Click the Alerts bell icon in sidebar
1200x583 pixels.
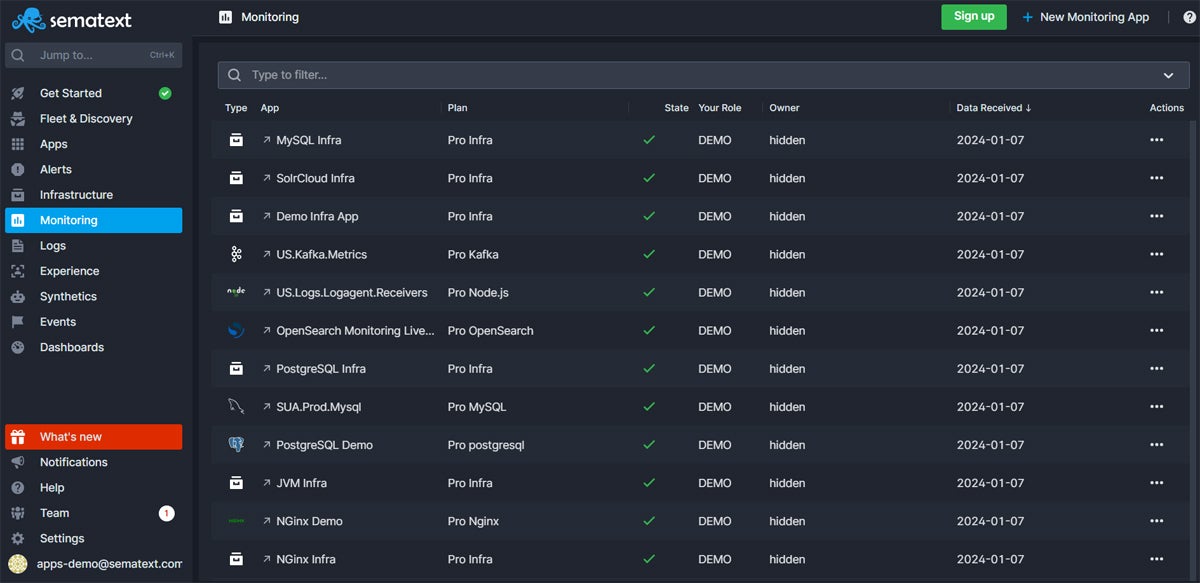[x=18, y=169]
